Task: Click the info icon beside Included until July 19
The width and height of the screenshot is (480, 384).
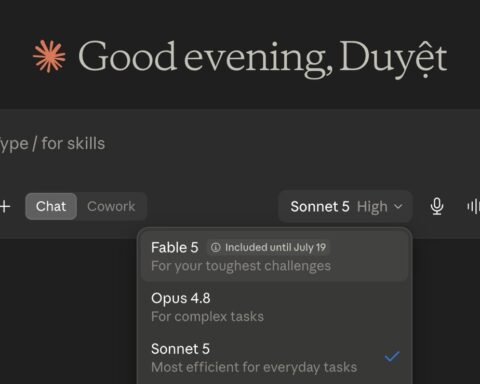Action: tap(216, 247)
